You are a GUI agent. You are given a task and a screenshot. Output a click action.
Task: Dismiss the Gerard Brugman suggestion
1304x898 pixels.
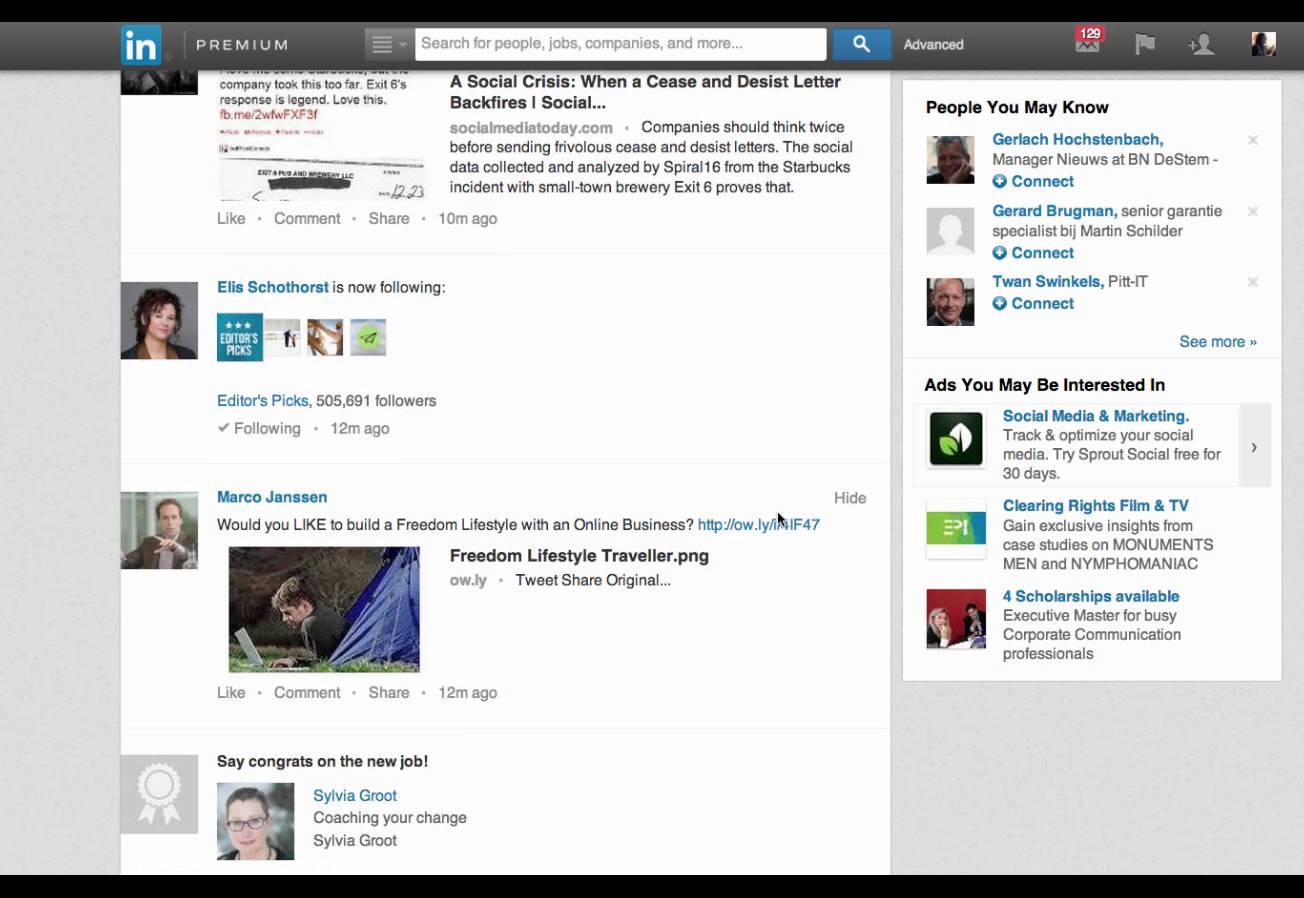point(1253,212)
